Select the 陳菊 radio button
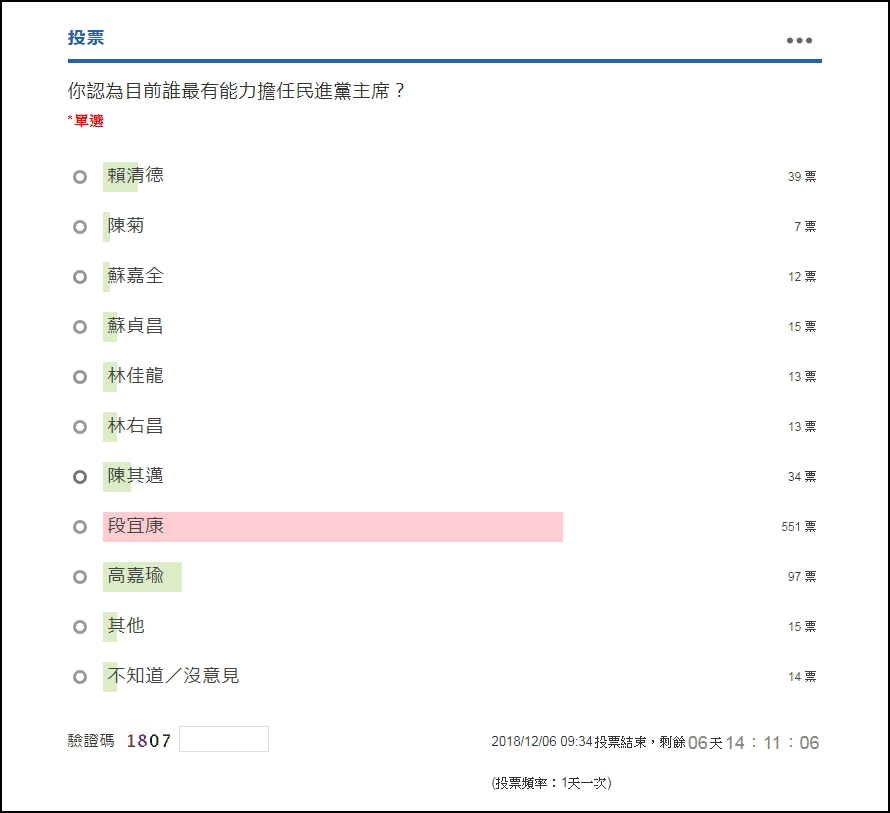Viewport: 890px width, 813px height. point(80,227)
